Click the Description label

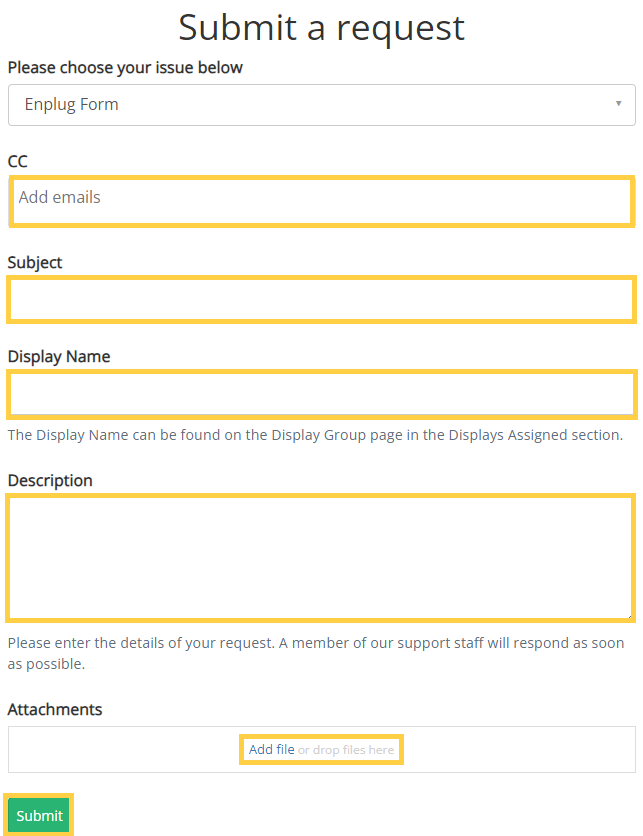(50, 480)
